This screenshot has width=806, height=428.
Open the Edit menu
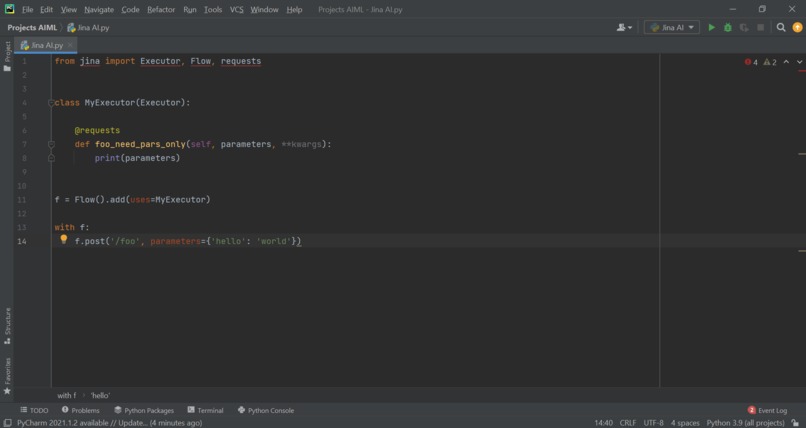tap(46, 9)
